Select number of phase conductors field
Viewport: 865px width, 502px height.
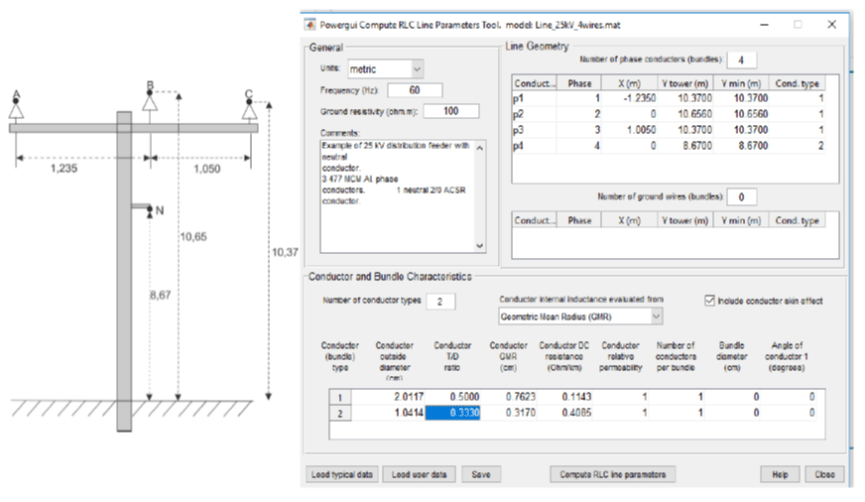coord(741,60)
